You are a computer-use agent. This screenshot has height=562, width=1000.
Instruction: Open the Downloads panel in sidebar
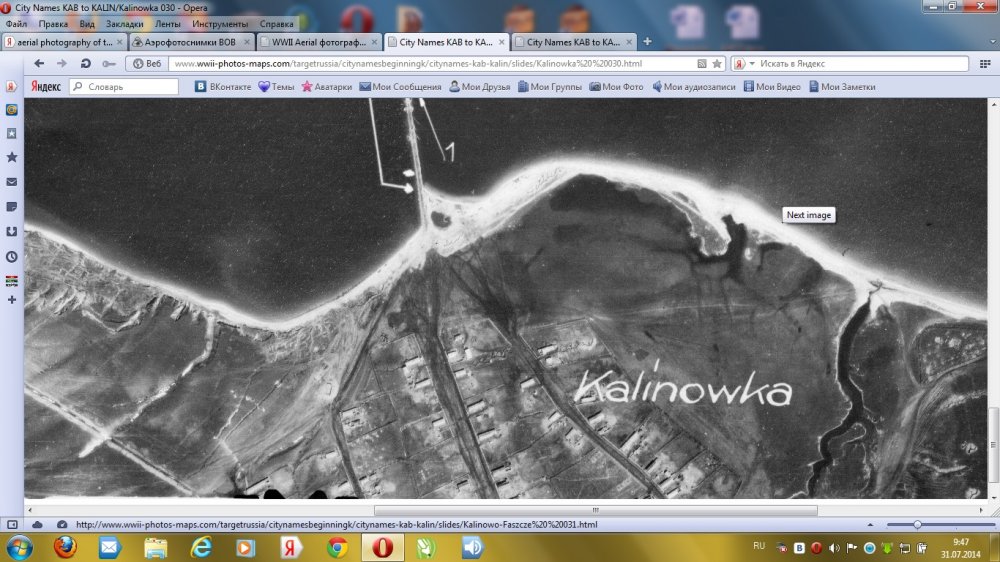coord(12,231)
